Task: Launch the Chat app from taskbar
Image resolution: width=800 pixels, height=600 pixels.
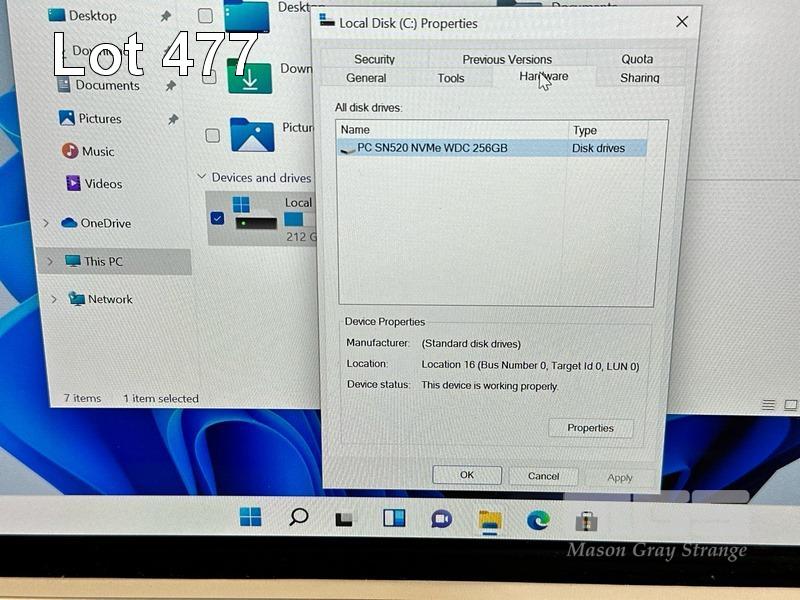Action: 441,519
